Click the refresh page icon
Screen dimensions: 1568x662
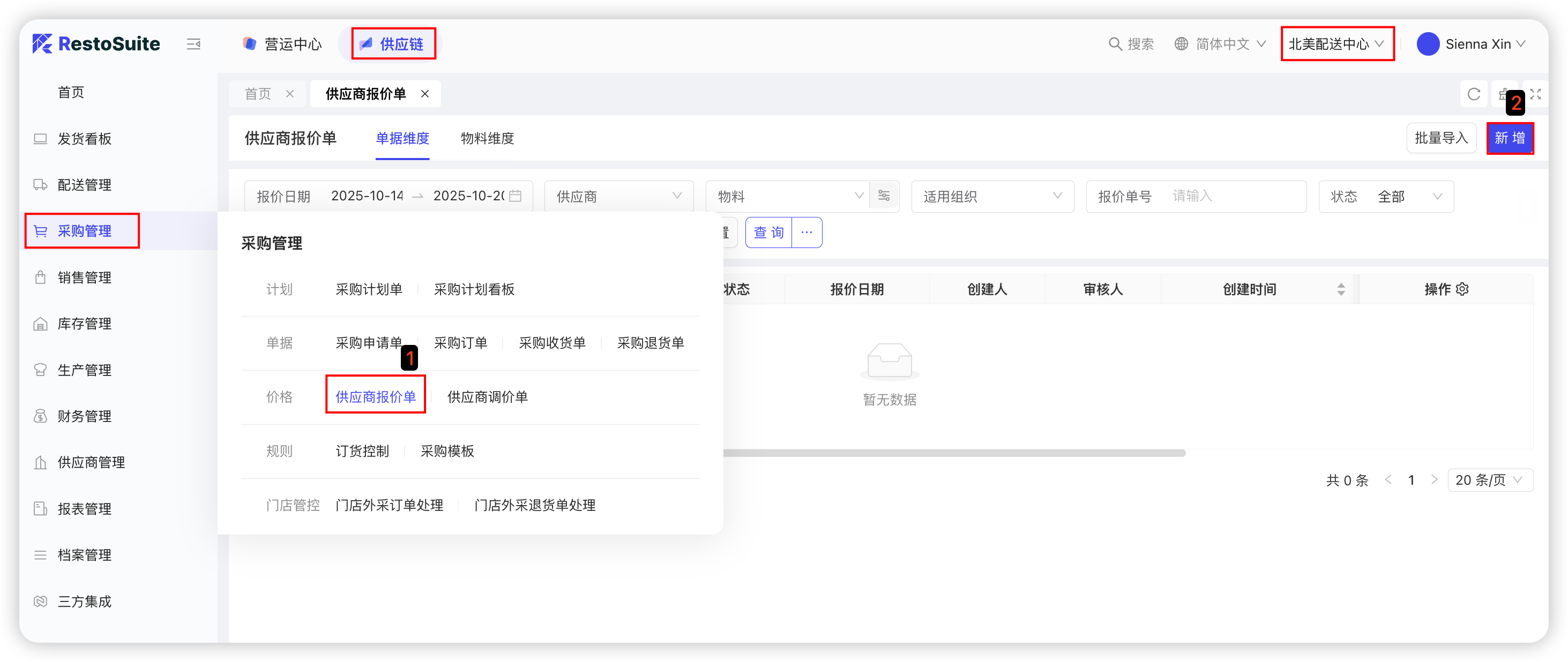click(x=1474, y=94)
